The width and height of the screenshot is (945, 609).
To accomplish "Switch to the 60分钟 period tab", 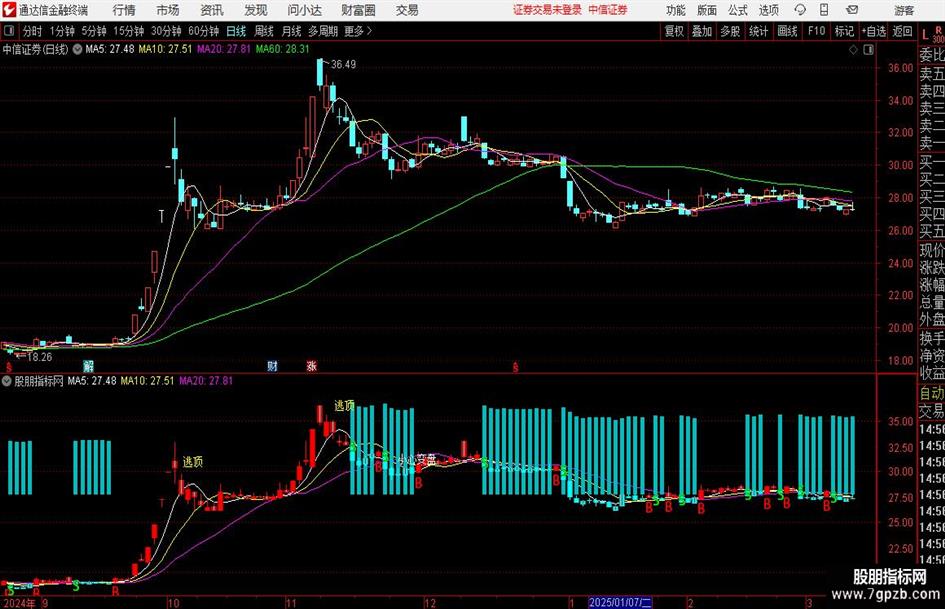I will tap(203, 31).
